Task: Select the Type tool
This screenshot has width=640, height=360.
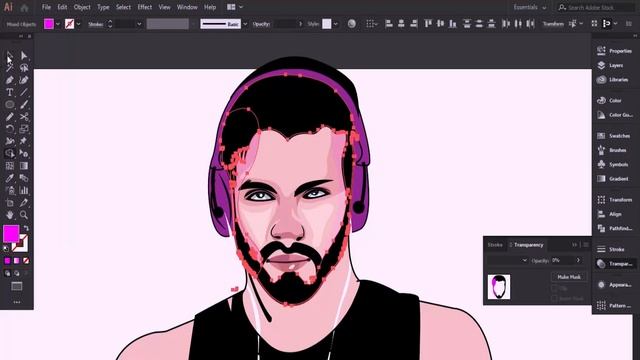Action: [x=9, y=92]
